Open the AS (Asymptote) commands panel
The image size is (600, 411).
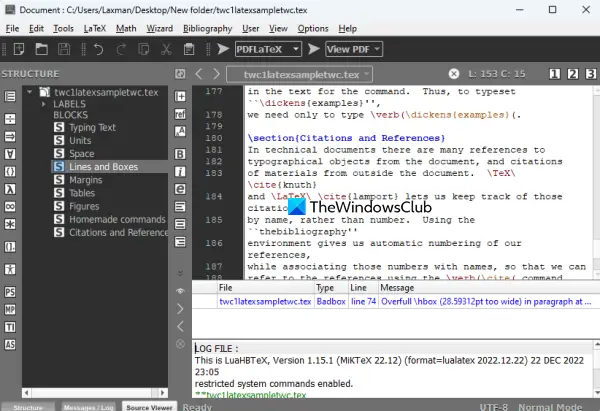[10, 344]
